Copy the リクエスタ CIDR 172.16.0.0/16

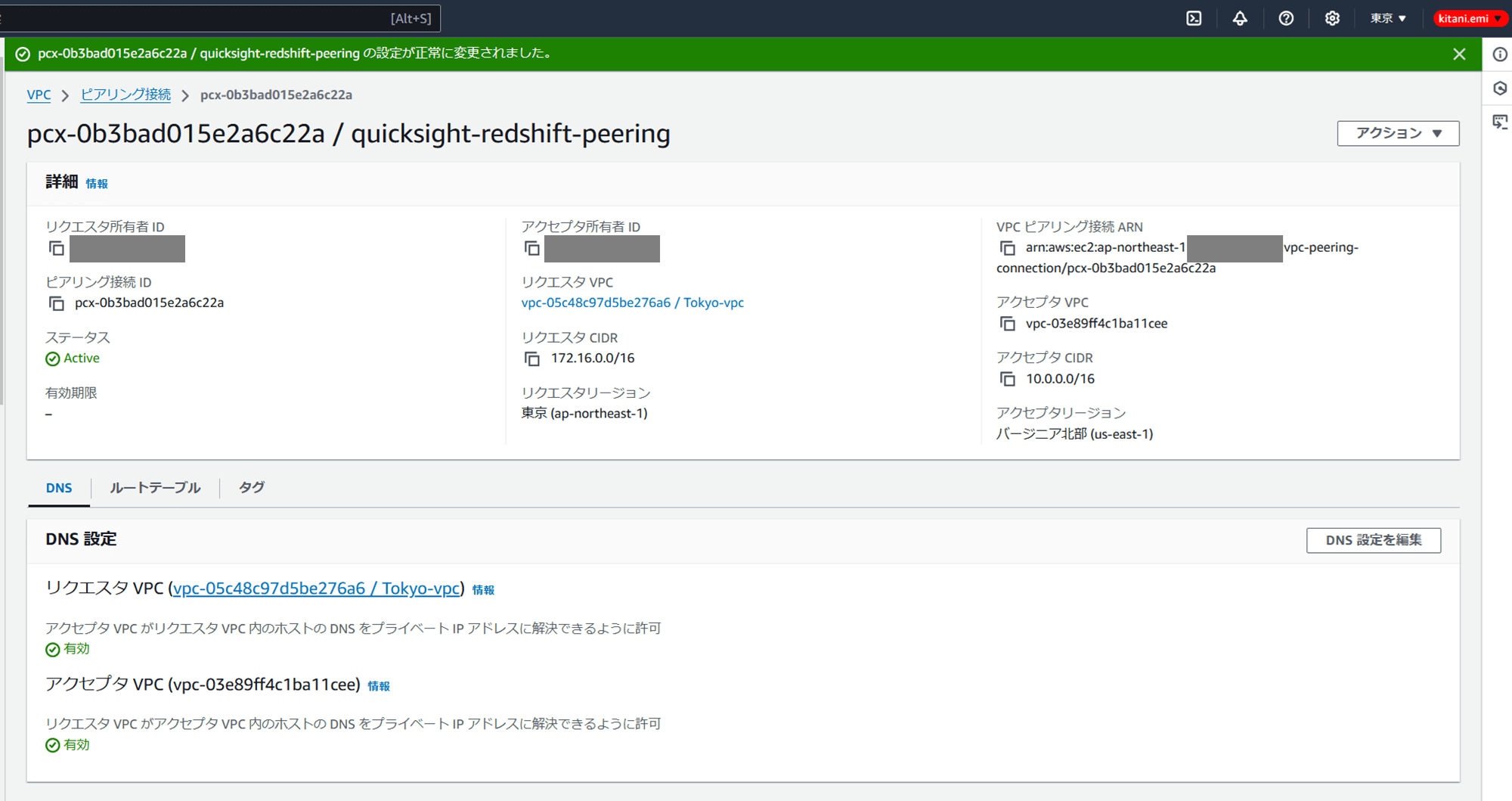point(531,359)
